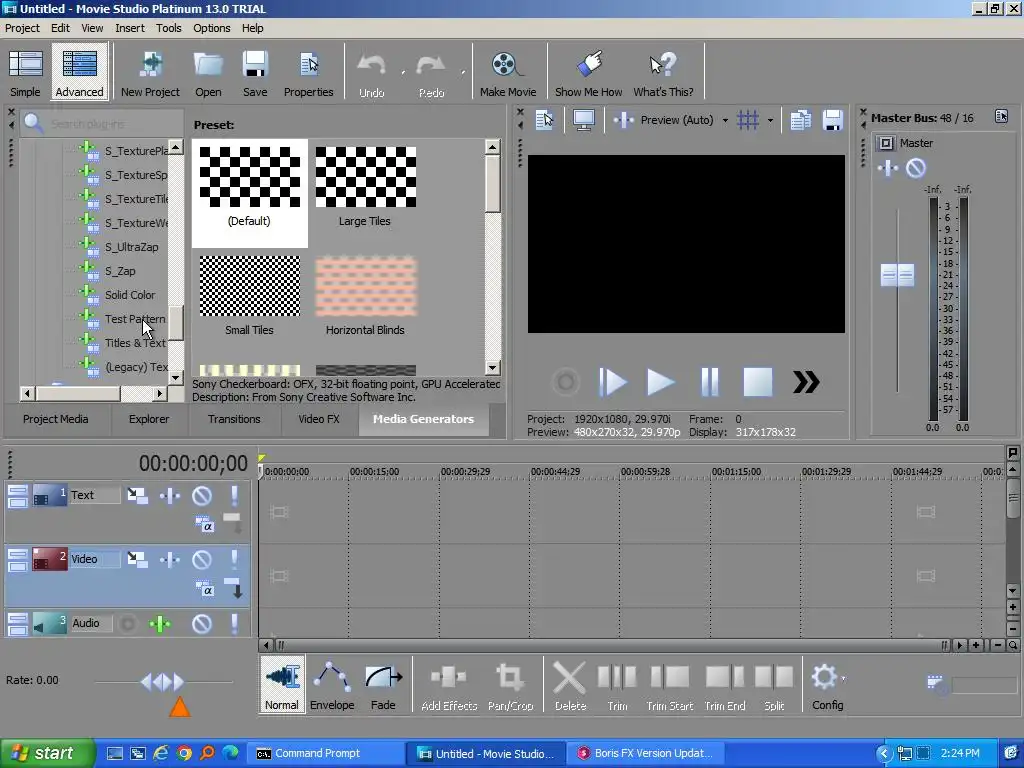Click the Play button in preview
The image size is (1024, 768).
coord(660,382)
